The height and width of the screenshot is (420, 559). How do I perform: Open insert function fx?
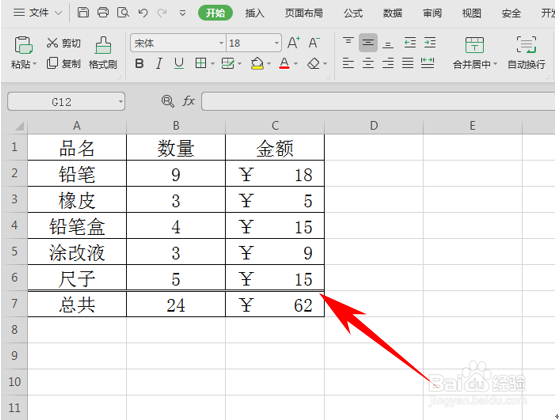(189, 101)
